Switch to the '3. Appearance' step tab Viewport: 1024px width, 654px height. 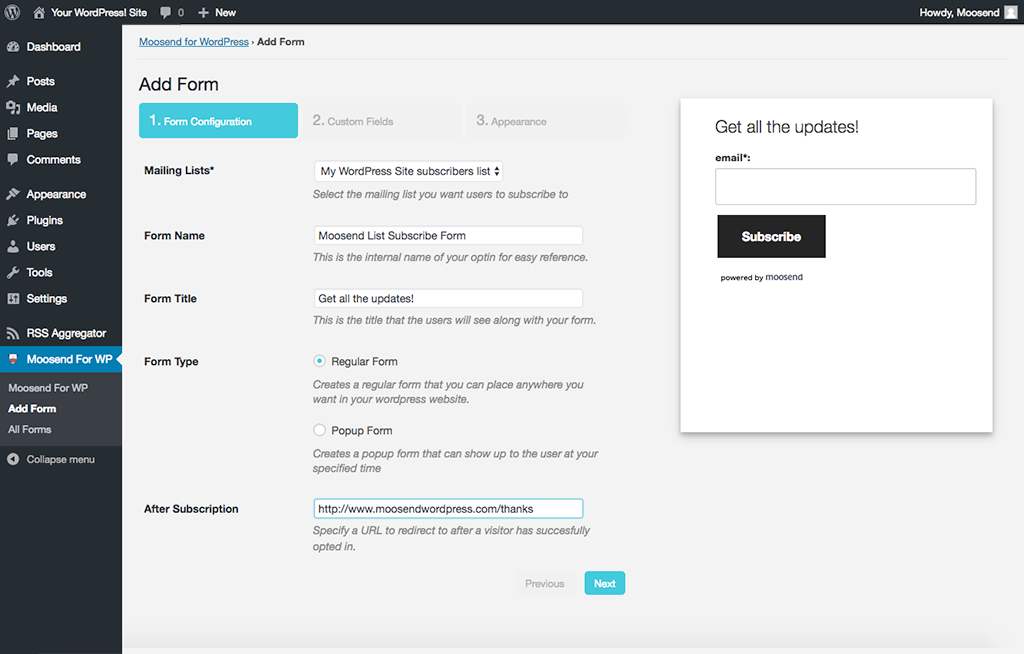545,120
